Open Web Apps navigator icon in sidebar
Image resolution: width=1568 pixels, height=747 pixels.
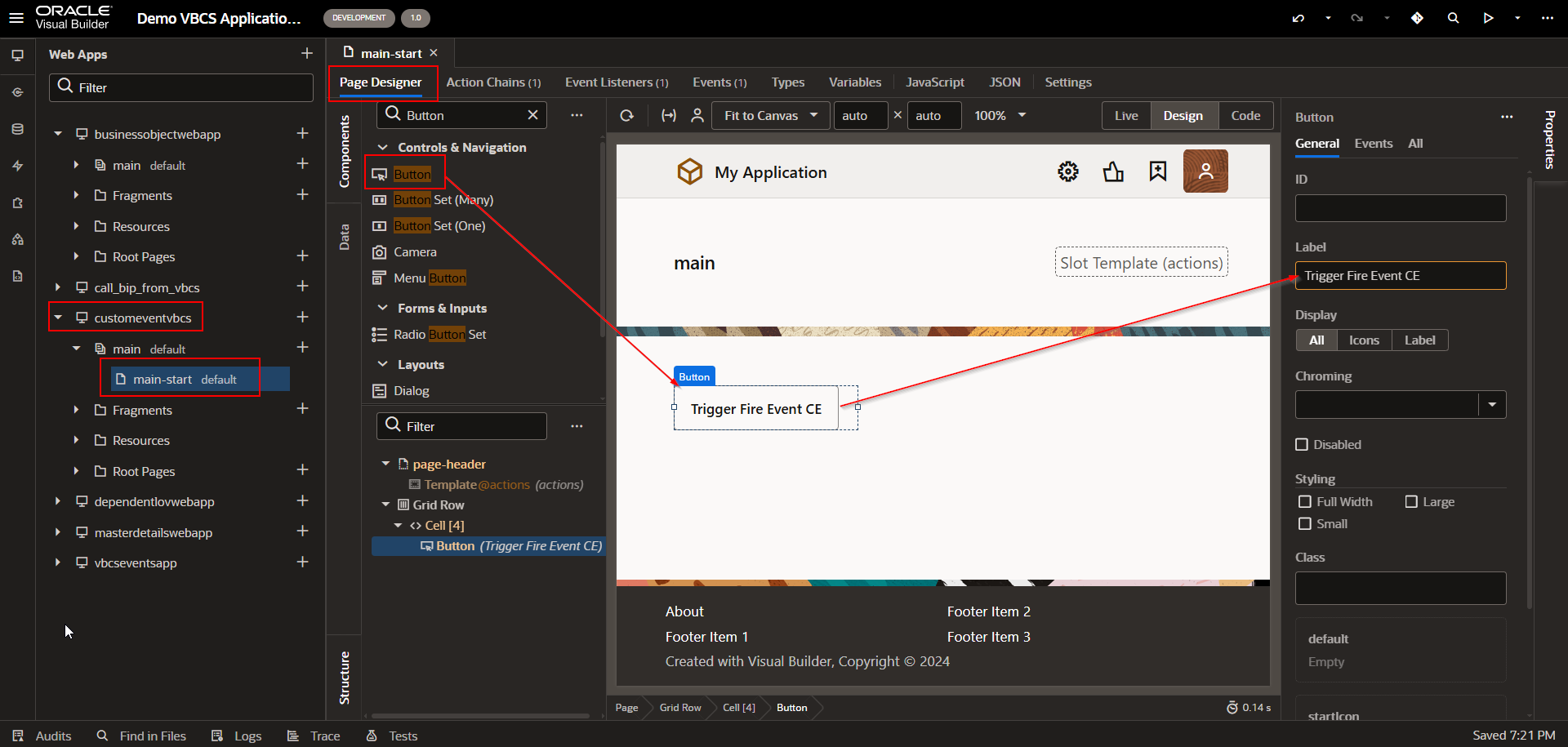[17, 56]
